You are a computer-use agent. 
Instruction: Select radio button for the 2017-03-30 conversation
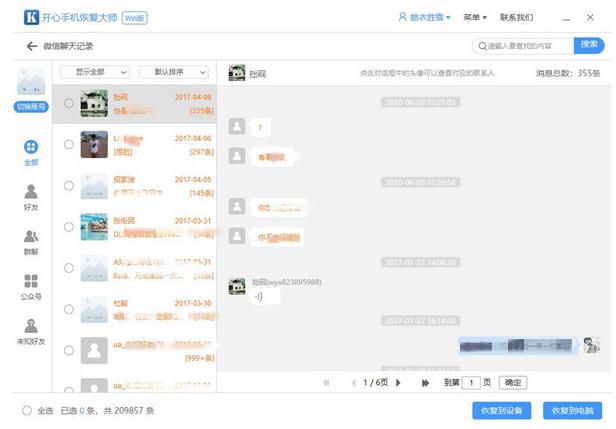(69, 309)
